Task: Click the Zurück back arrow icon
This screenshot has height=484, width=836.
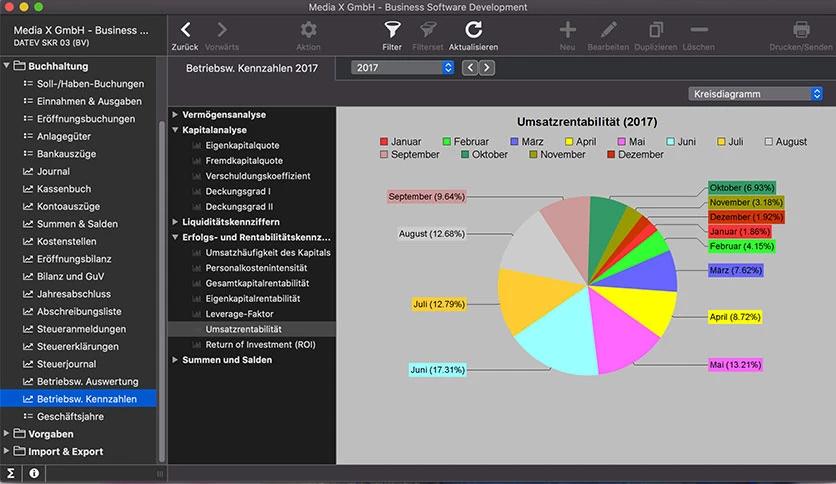Action: point(186,30)
